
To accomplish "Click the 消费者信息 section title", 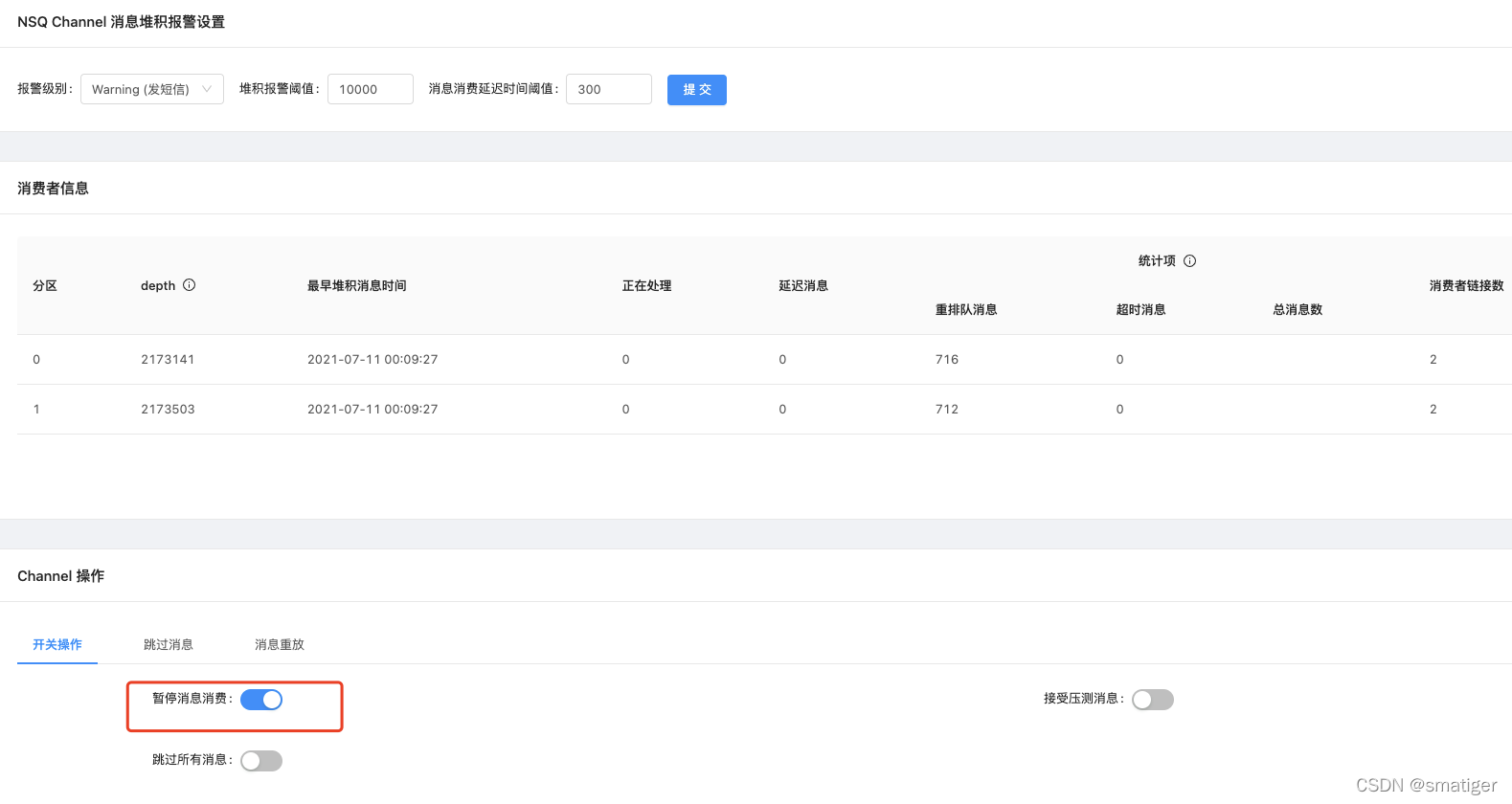I will click(x=53, y=189).
